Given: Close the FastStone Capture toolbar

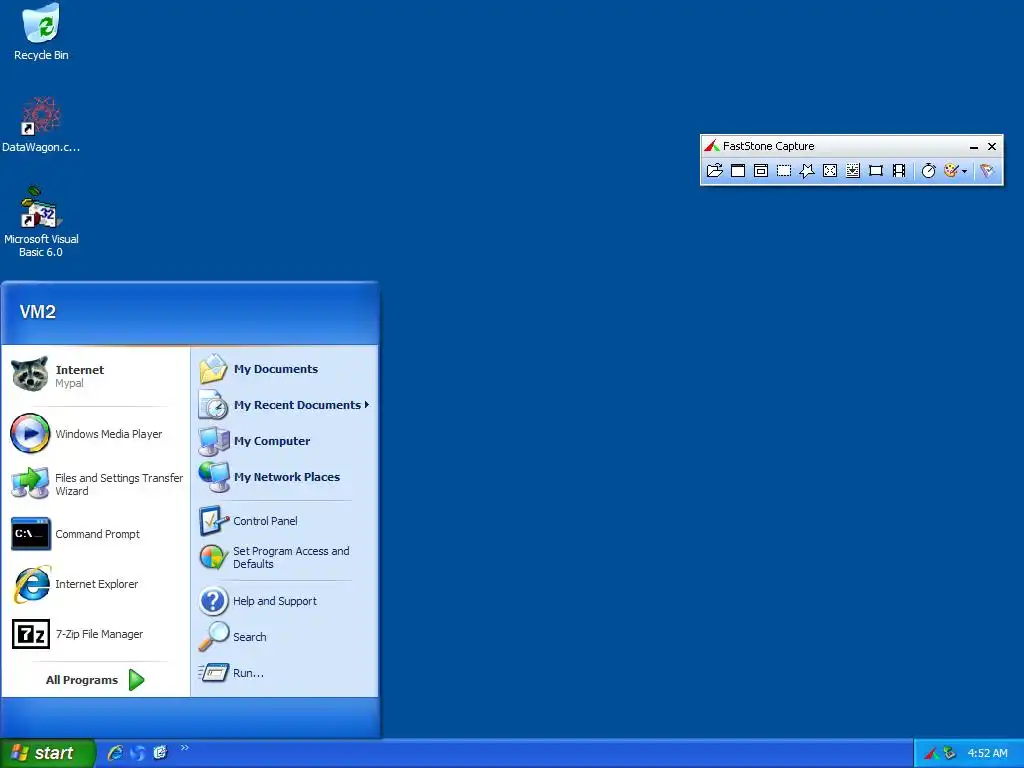Looking at the screenshot, I should point(992,146).
